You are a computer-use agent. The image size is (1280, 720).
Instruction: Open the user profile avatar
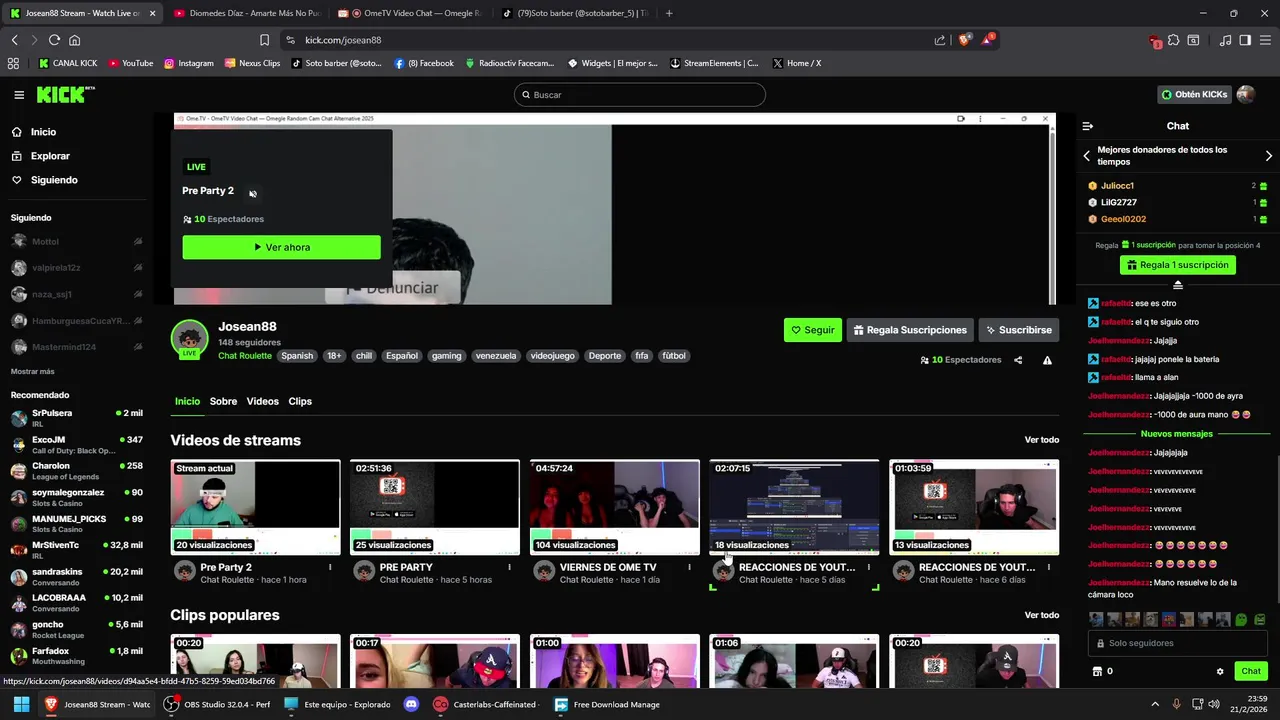1245,94
